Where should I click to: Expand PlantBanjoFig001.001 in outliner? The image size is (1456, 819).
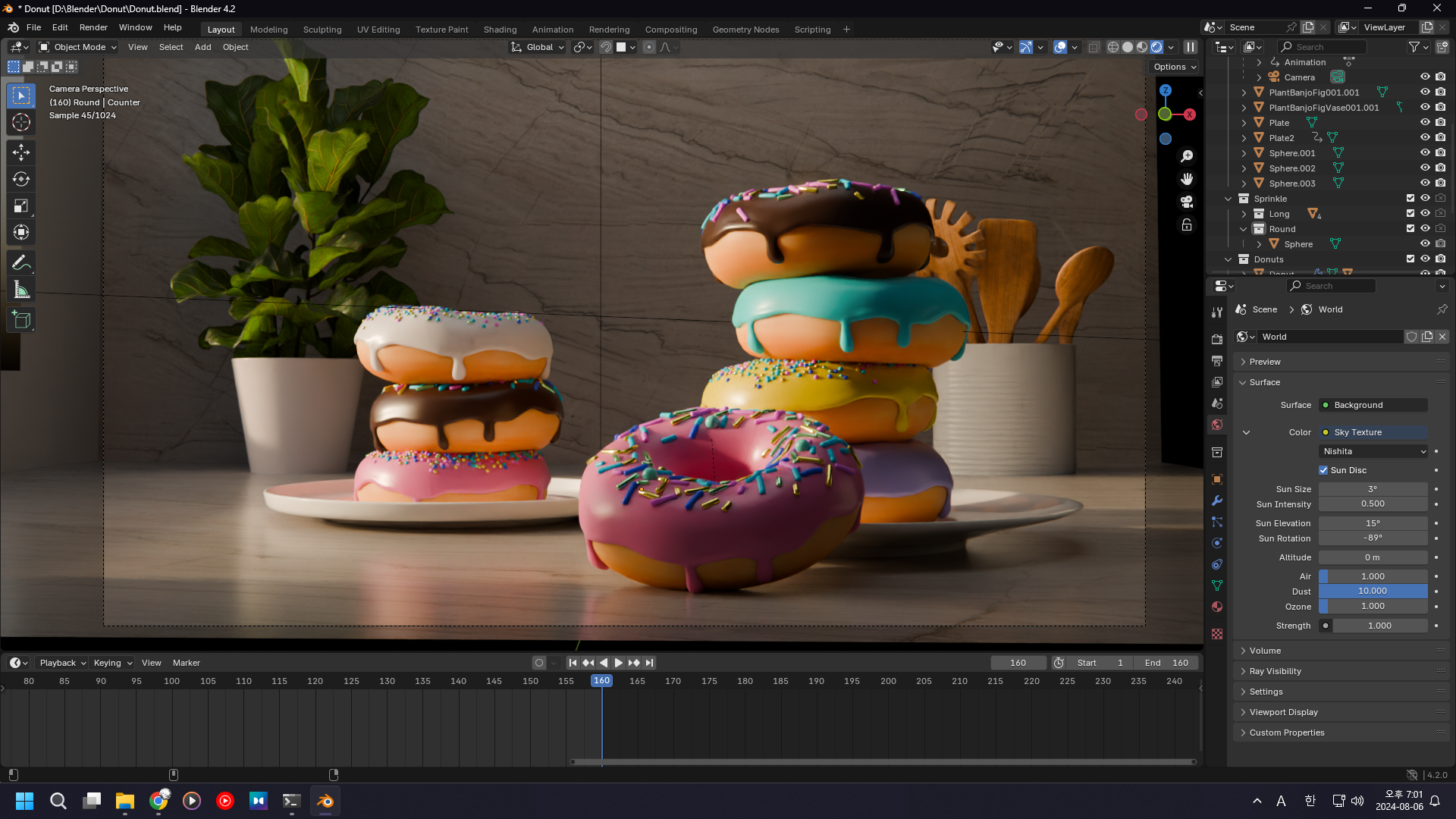[x=1244, y=93]
